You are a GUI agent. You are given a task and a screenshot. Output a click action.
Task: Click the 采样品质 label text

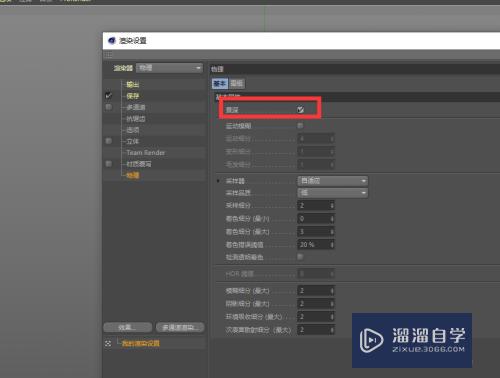pos(238,193)
